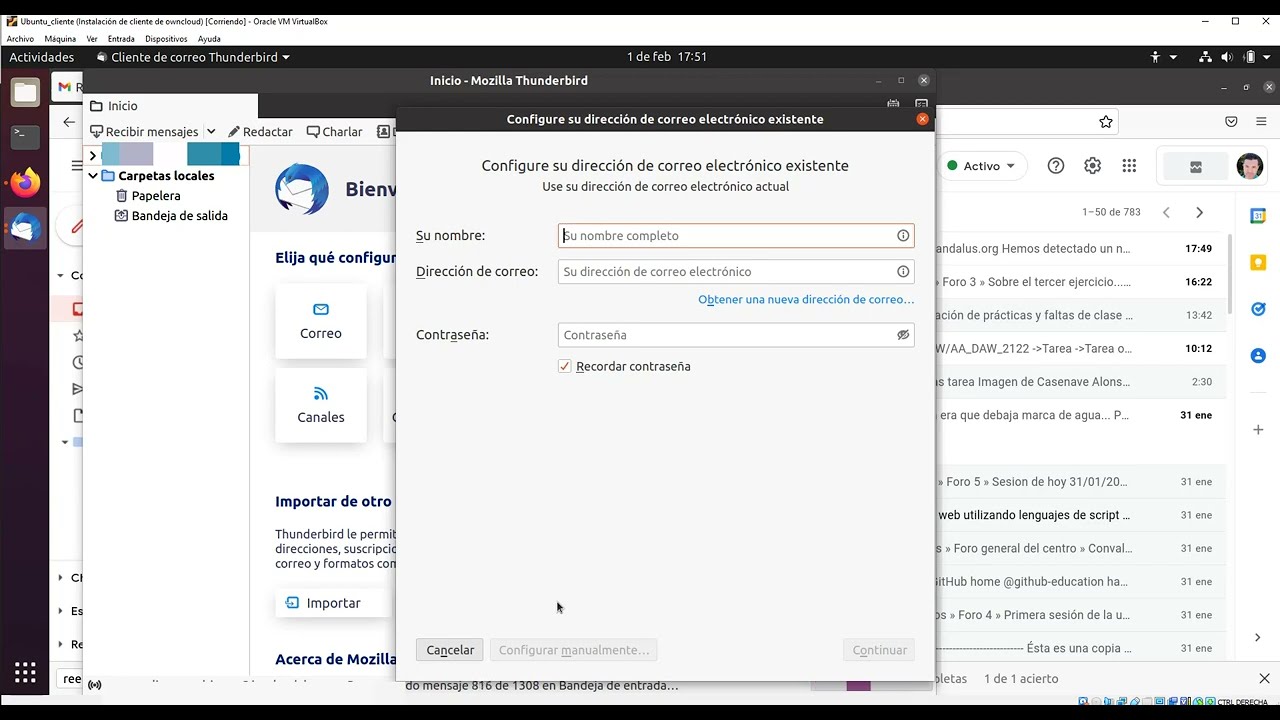Open Entrada menu in VirtualBox
Image resolution: width=1280 pixels, height=720 pixels.
click(x=121, y=39)
